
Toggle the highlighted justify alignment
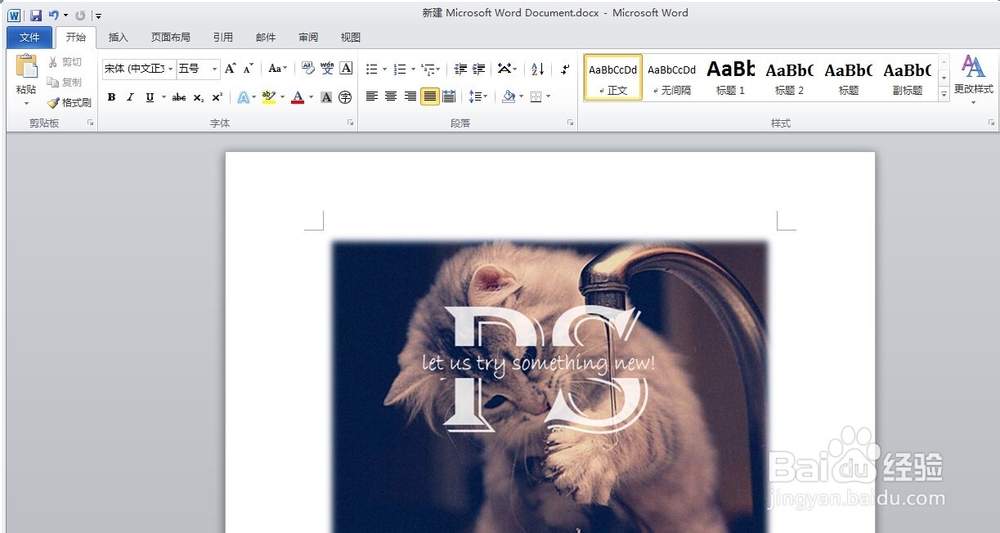pos(430,97)
